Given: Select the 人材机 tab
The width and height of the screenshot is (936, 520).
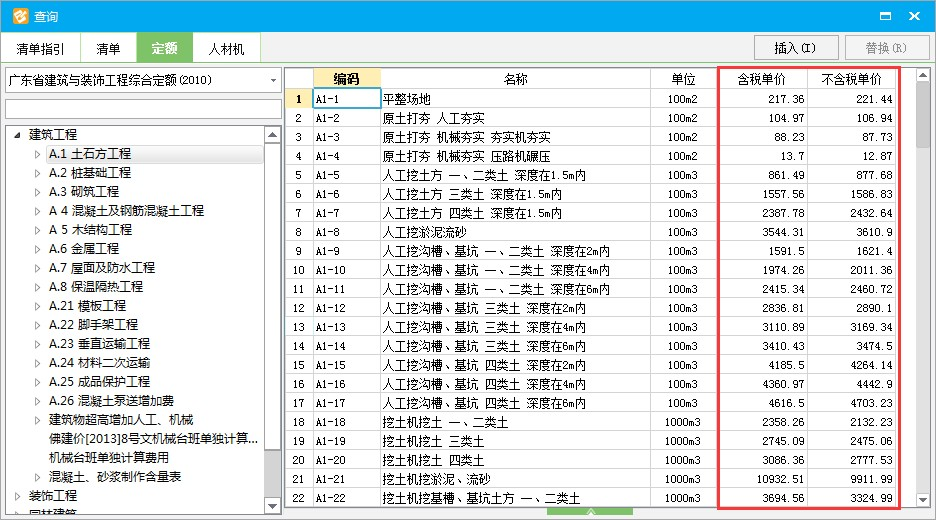Looking at the screenshot, I should coord(226,48).
